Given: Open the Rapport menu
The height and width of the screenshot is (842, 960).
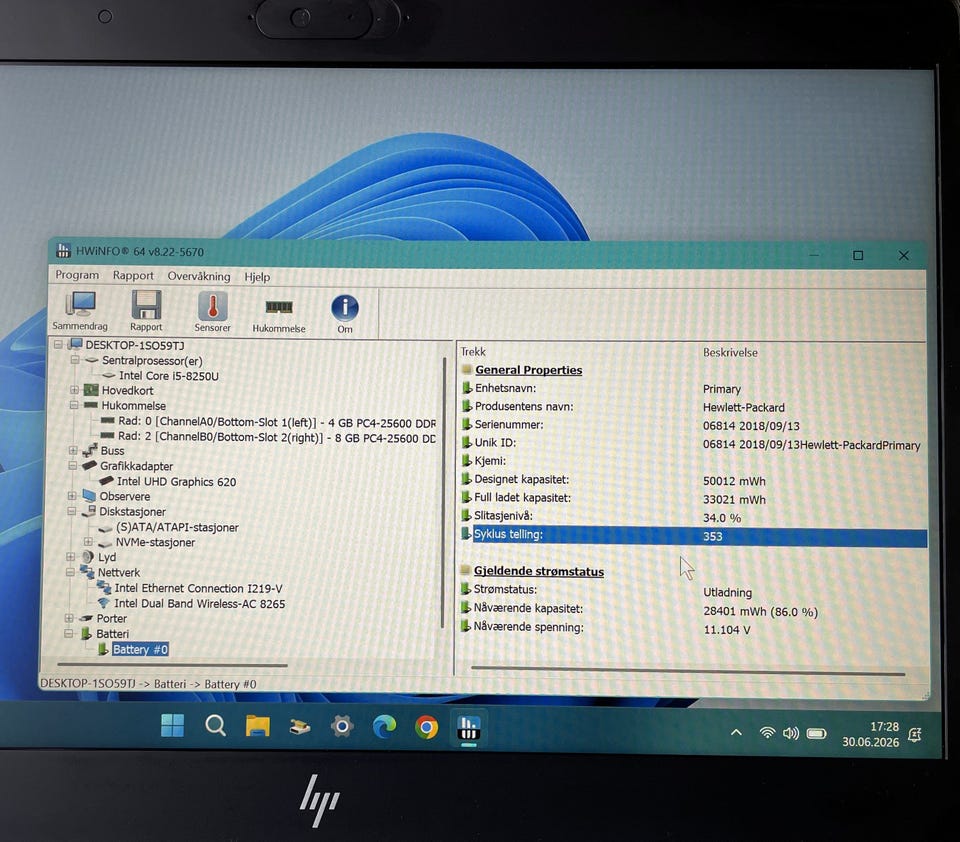Looking at the screenshot, I should tap(133, 276).
